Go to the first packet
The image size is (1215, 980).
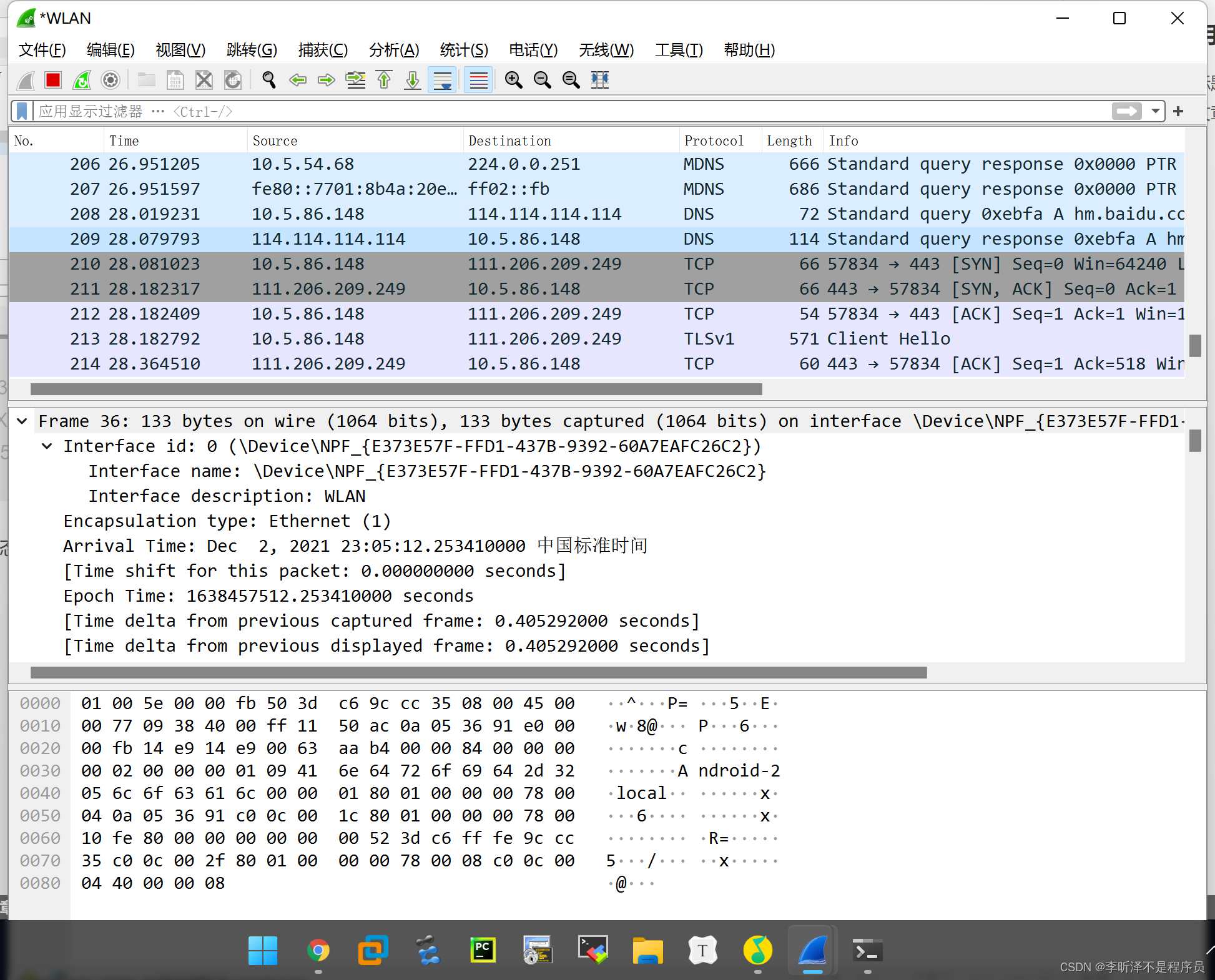385,80
